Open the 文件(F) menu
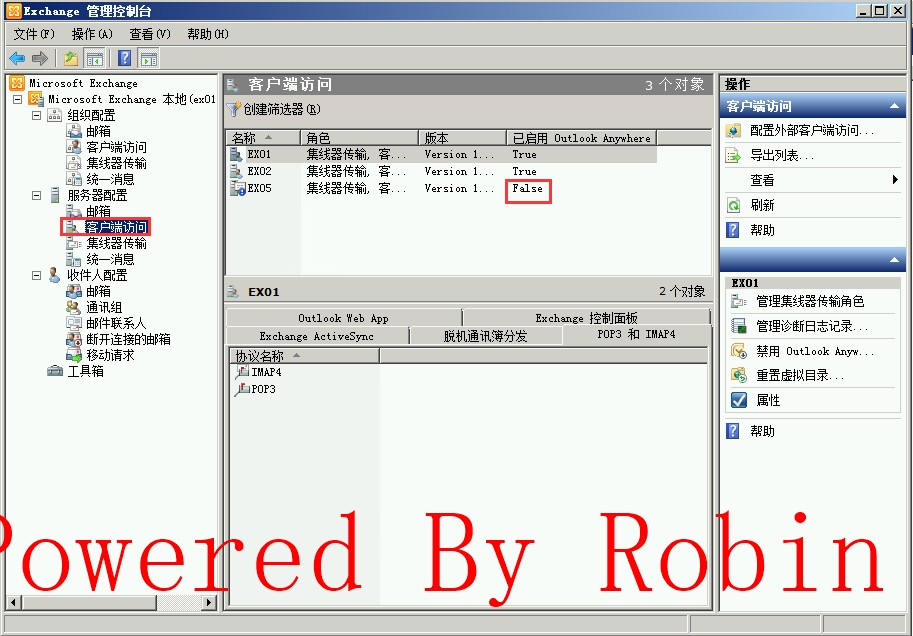This screenshot has width=913, height=636. (34, 34)
